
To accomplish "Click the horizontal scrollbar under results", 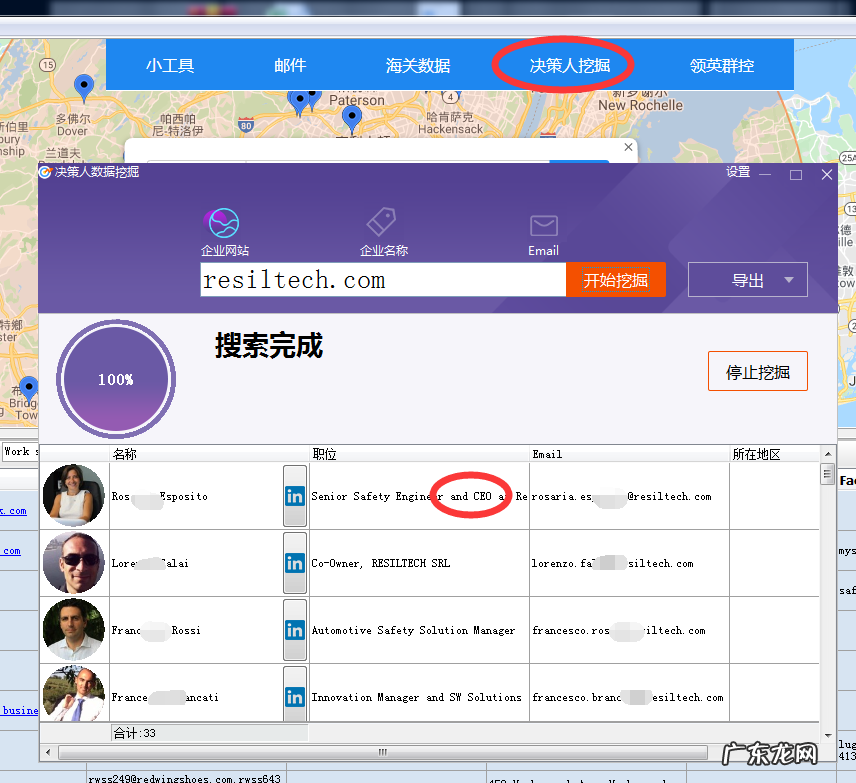I will pyautogui.click(x=380, y=752).
